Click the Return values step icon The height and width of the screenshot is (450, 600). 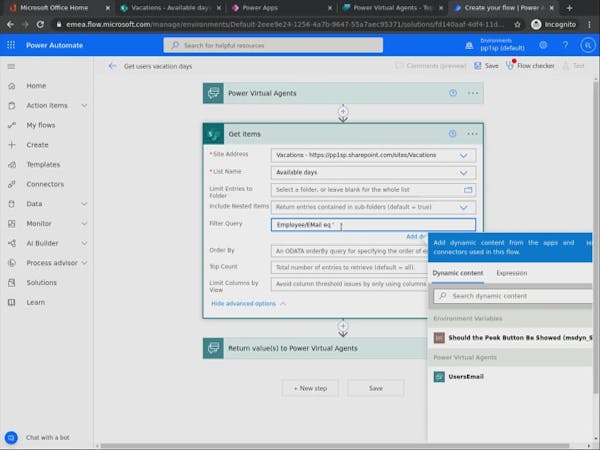[x=213, y=348]
